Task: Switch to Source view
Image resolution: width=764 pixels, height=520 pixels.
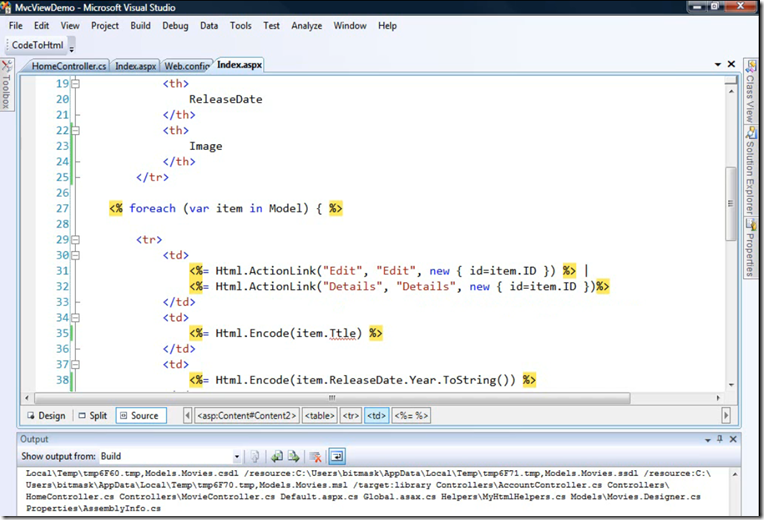Action: (x=140, y=416)
